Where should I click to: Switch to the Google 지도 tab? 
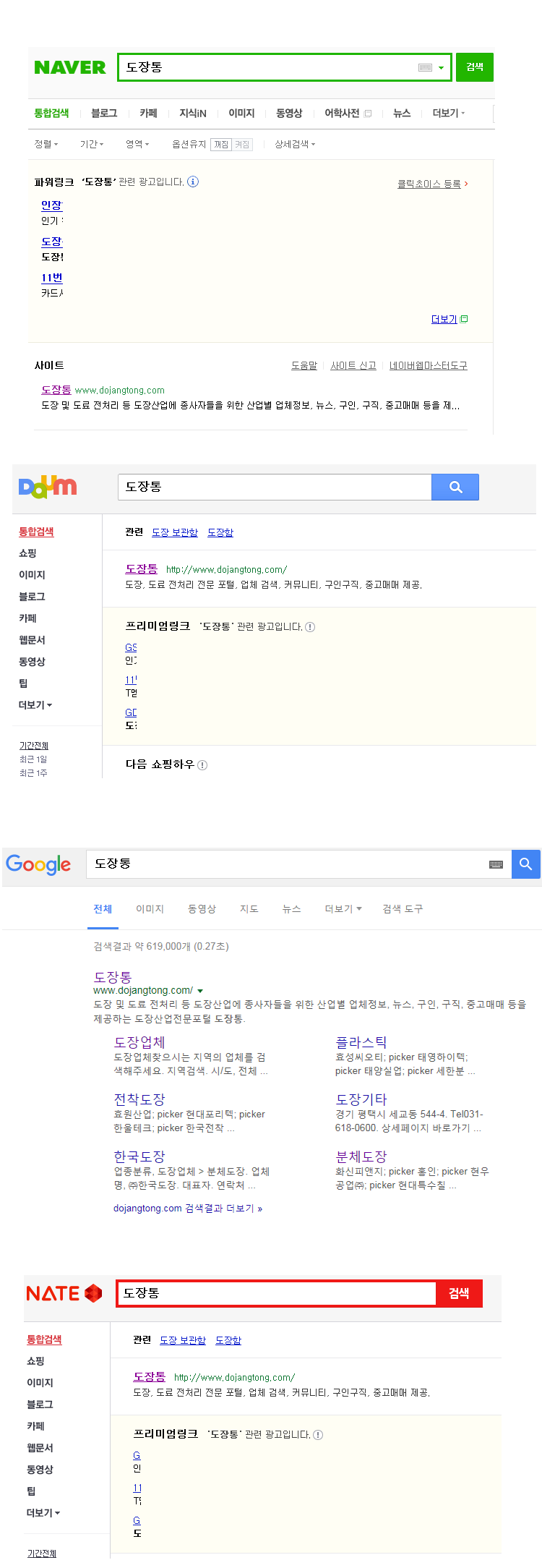click(x=249, y=909)
